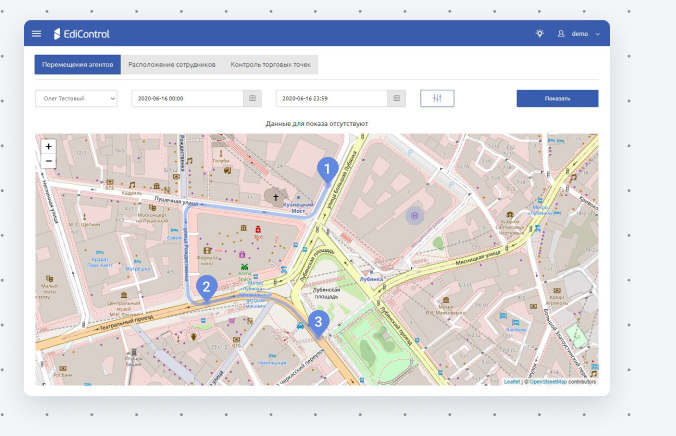Image resolution: width=676 pixels, height=436 pixels.
Task: Open calendar picker for start date
Action: [x=254, y=98]
